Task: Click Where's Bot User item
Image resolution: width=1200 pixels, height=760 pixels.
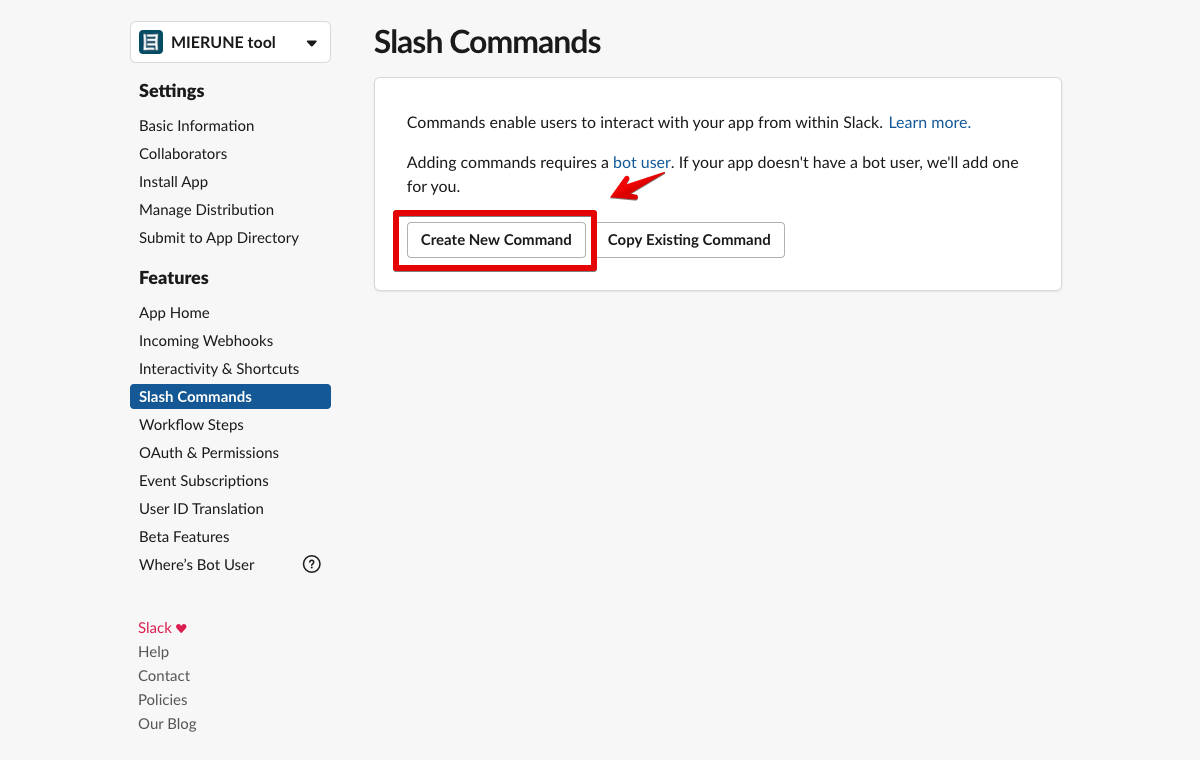Action: coord(197,564)
